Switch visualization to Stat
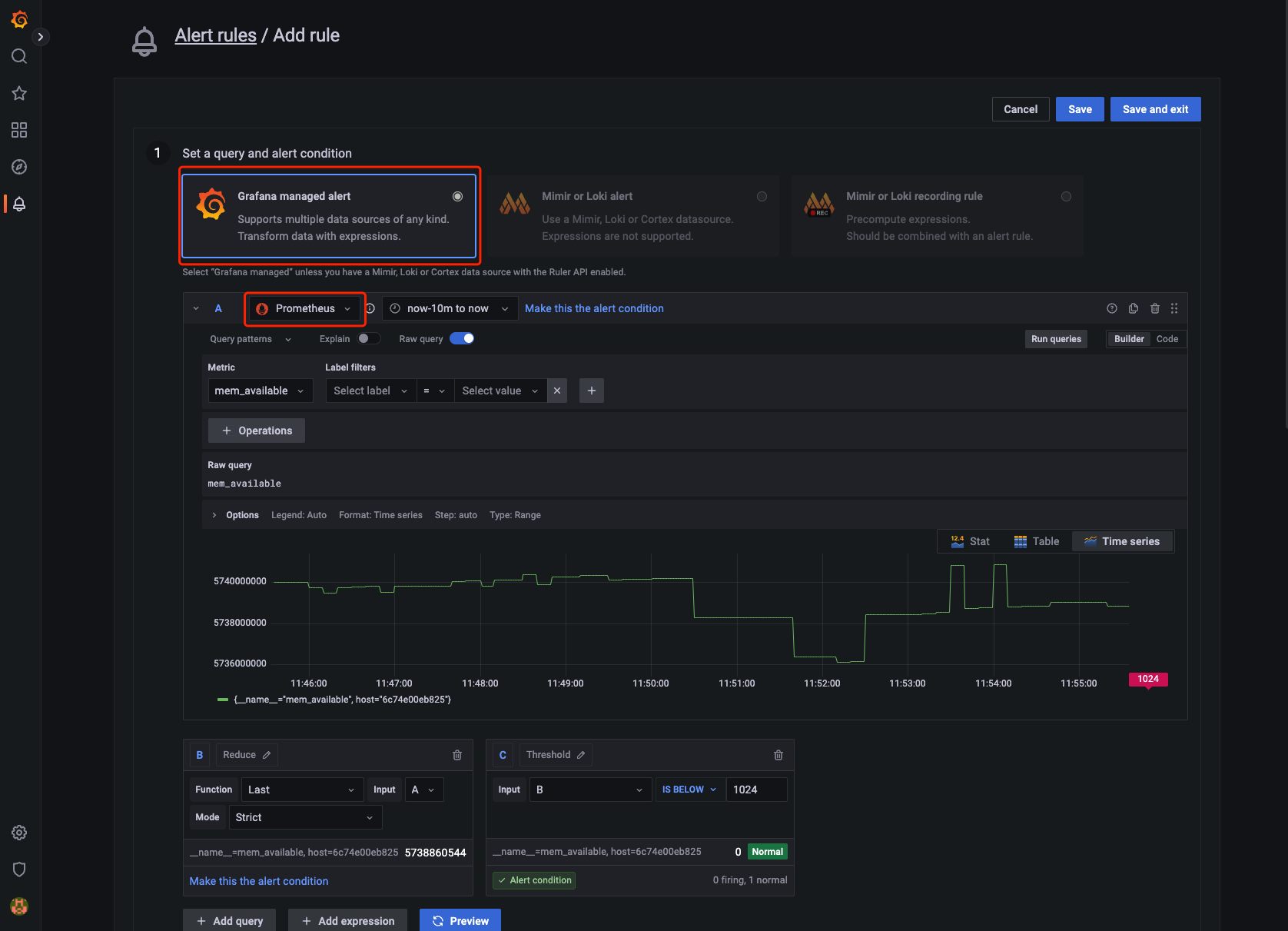 click(970, 541)
